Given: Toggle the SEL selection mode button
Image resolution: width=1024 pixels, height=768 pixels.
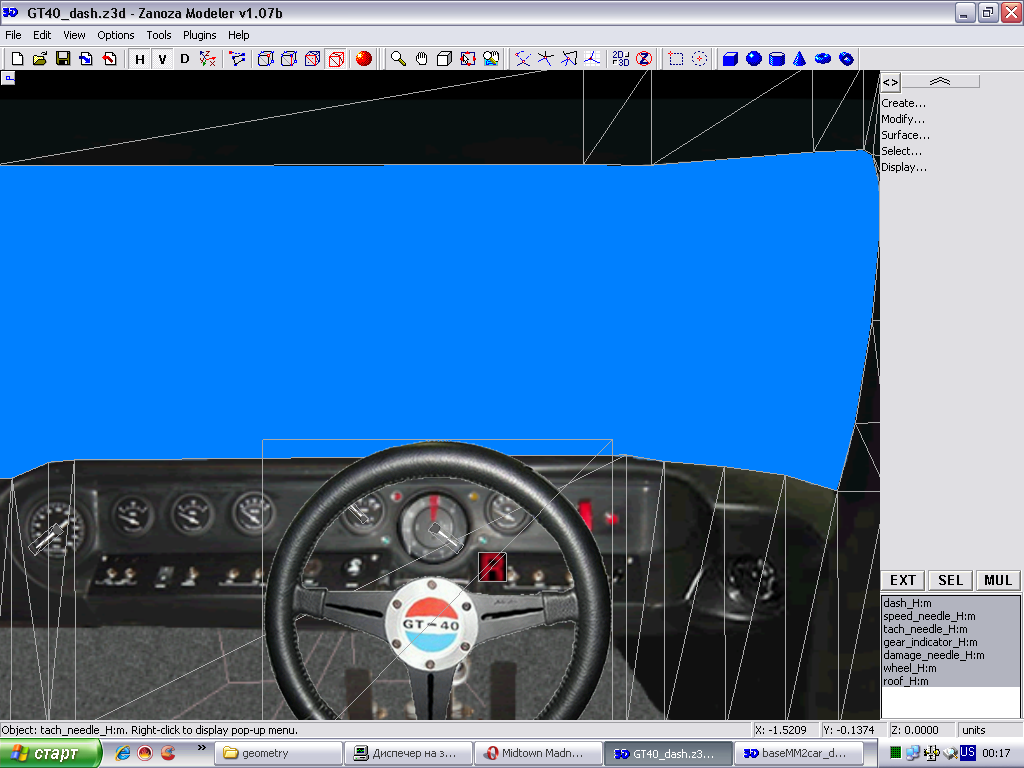Looking at the screenshot, I should coord(950,580).
